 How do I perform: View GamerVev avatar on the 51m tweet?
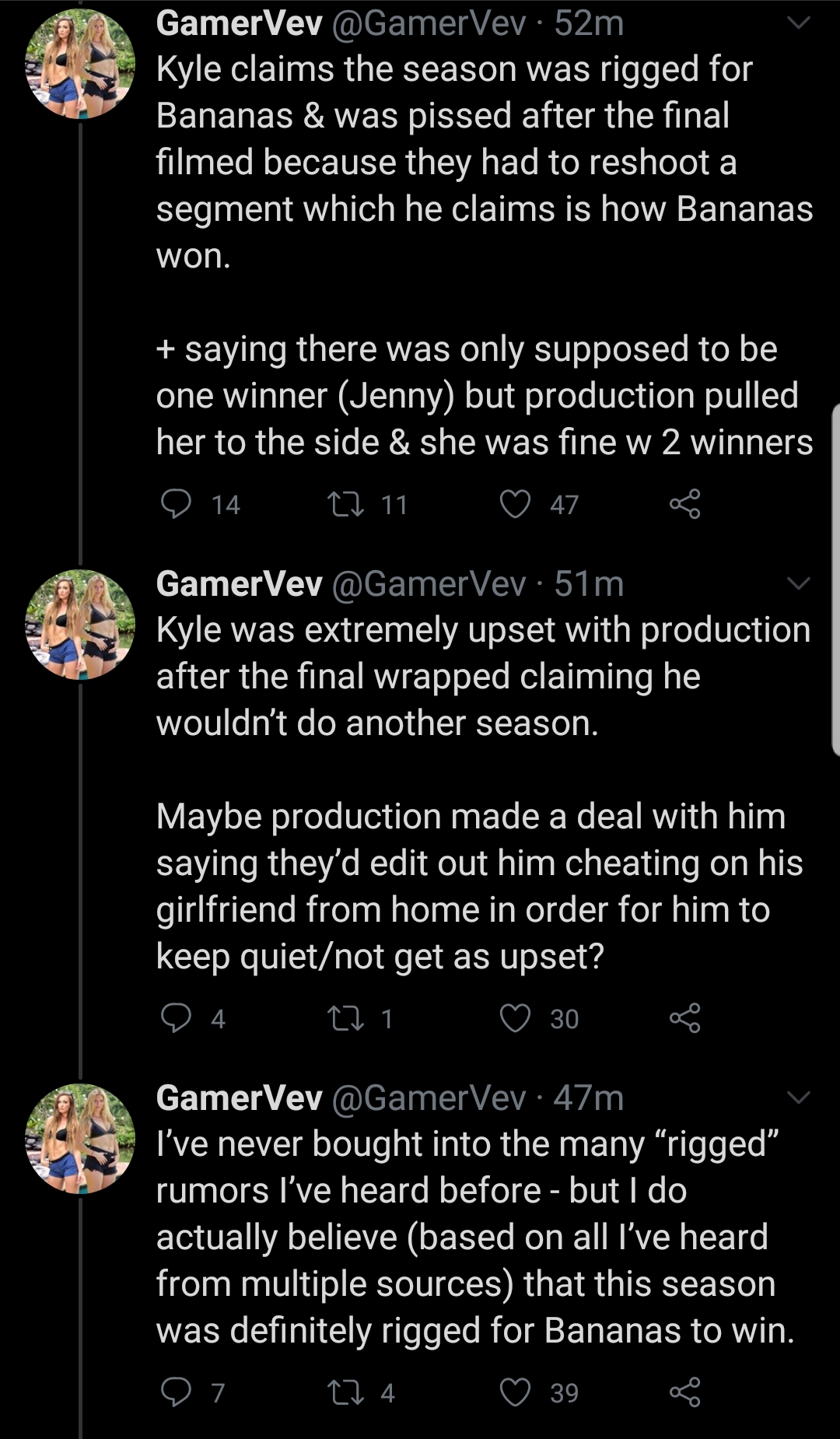80,625
